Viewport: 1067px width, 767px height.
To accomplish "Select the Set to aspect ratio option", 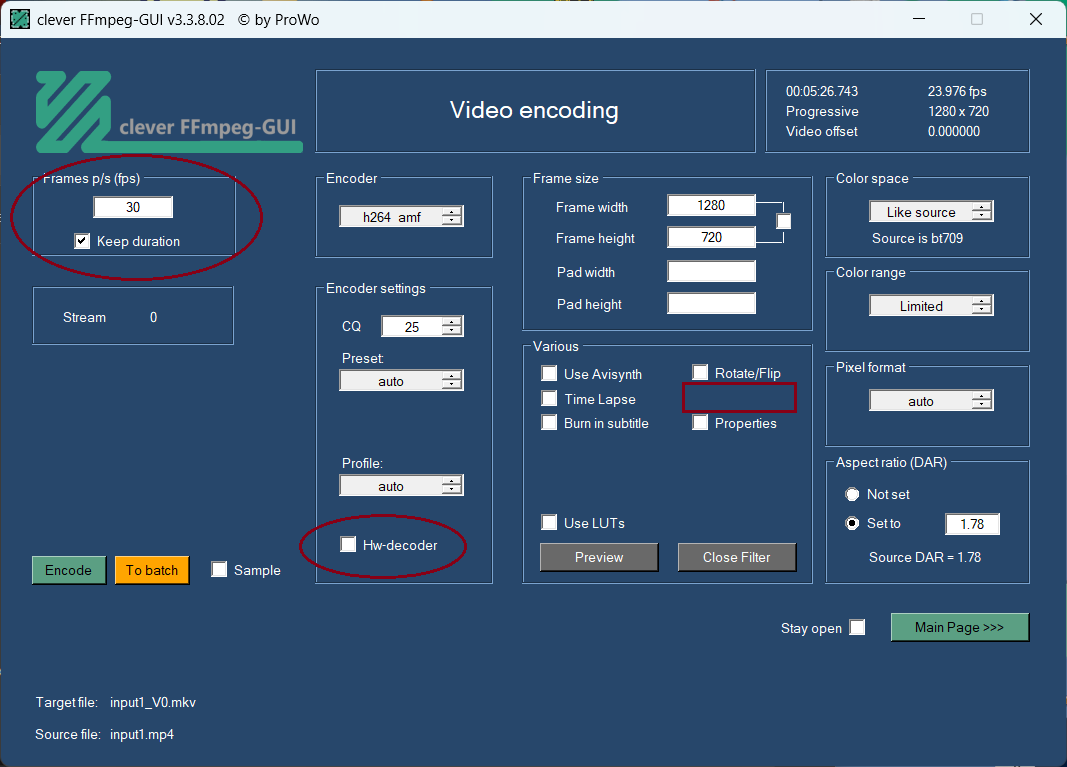I will 852,523.
